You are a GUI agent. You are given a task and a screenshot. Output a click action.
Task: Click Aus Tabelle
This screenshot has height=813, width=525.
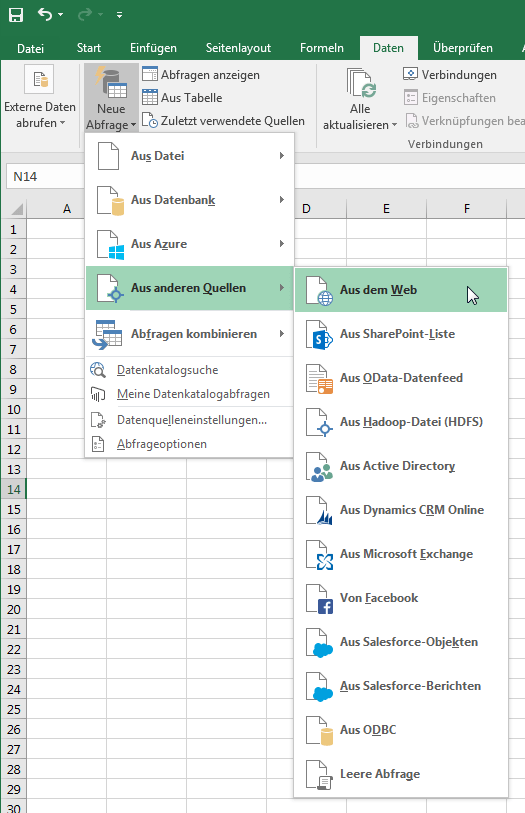click(182, 97)
